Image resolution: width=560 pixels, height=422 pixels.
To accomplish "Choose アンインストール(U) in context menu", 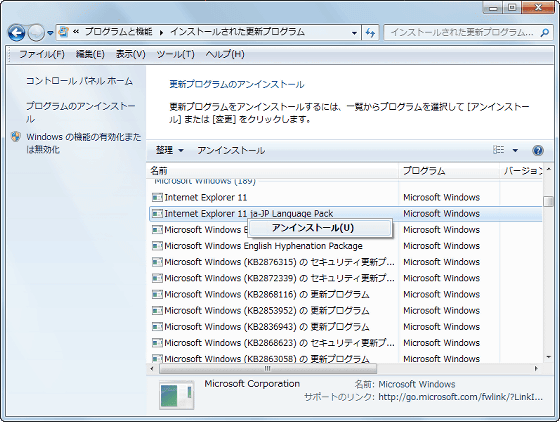I will [x=320, y=228].
